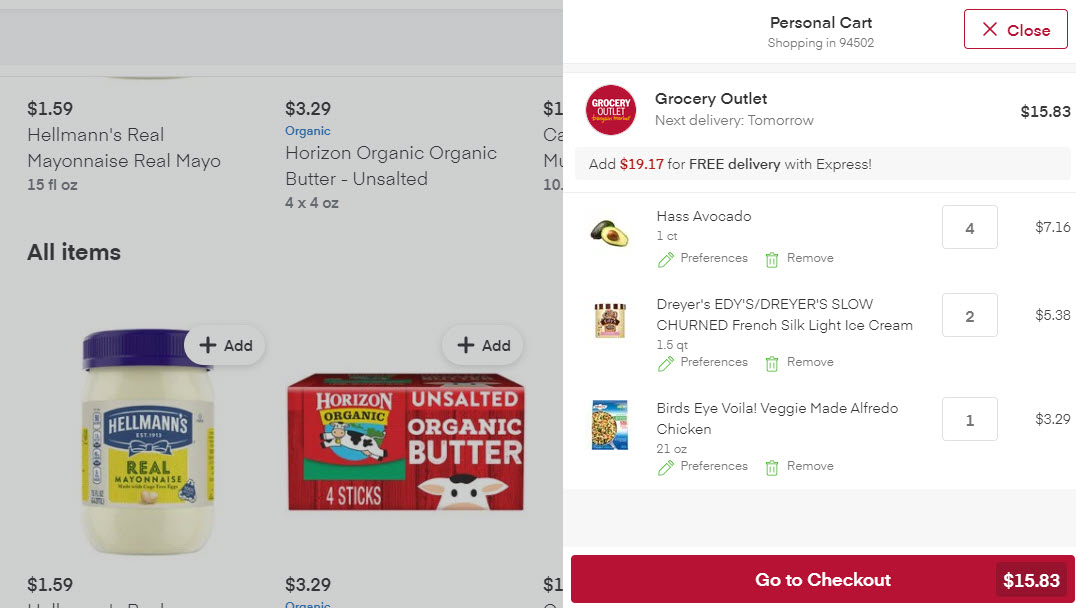Open quantity box for Dreyer's ice cream

(969, 316)
